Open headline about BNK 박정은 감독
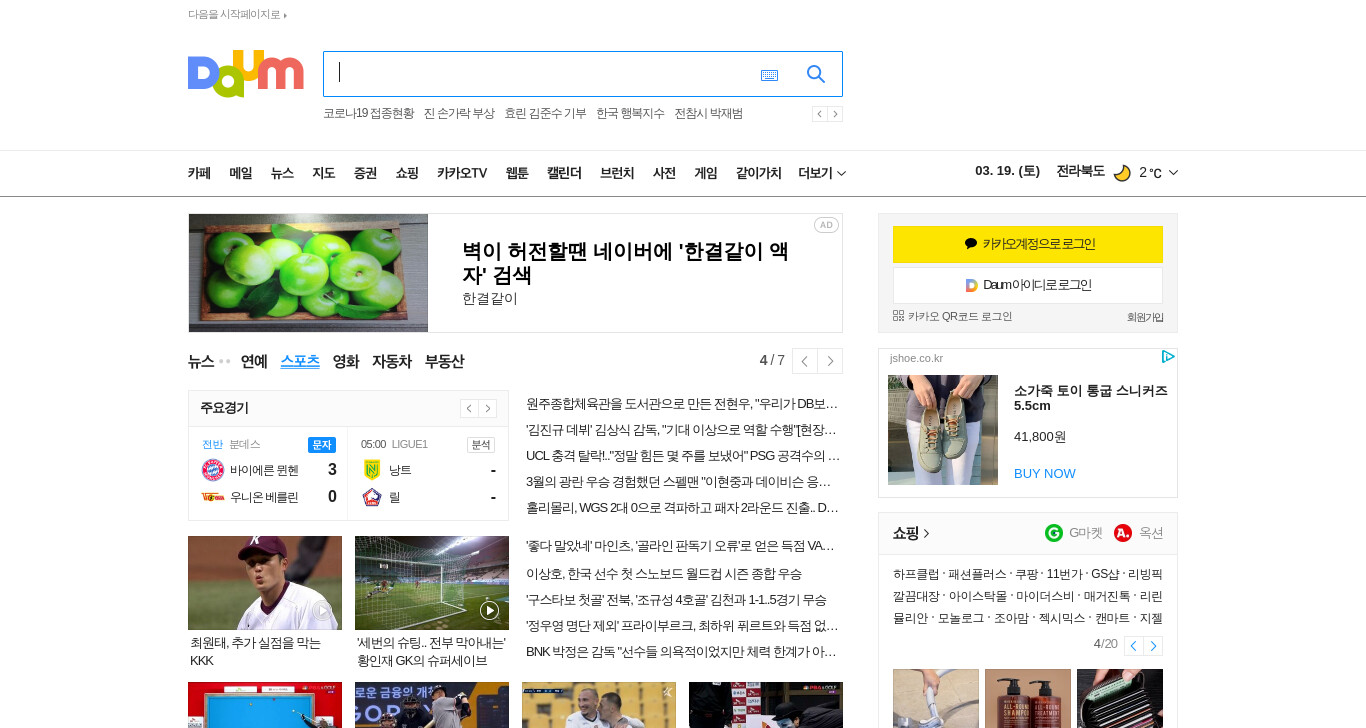Viewport: 1366px width, 728px height. 682,652
